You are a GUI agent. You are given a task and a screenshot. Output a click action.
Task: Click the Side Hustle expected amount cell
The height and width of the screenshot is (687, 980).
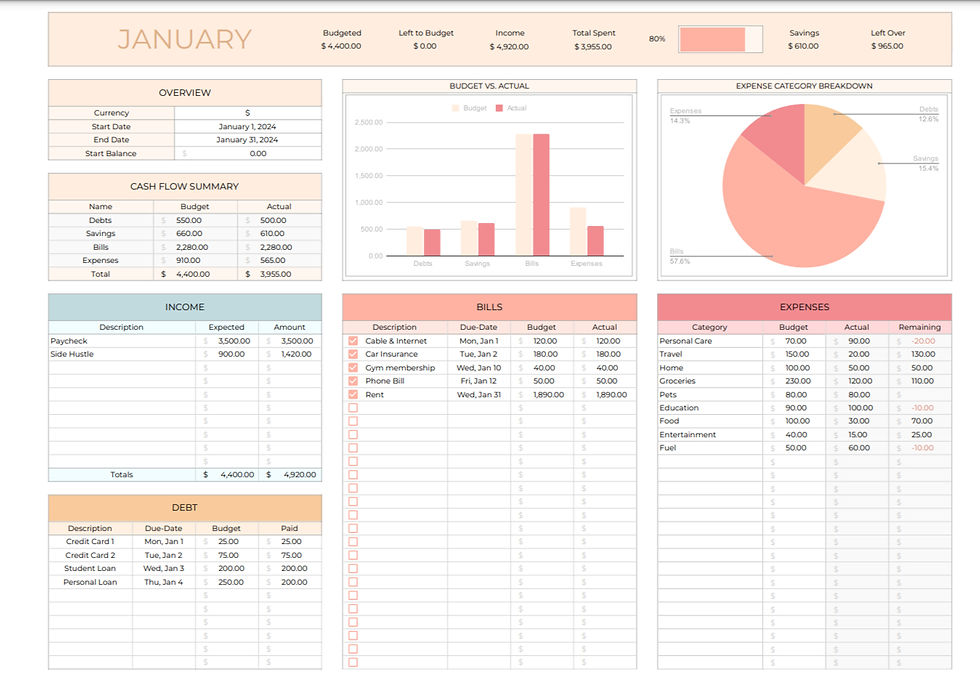point(228,354)
